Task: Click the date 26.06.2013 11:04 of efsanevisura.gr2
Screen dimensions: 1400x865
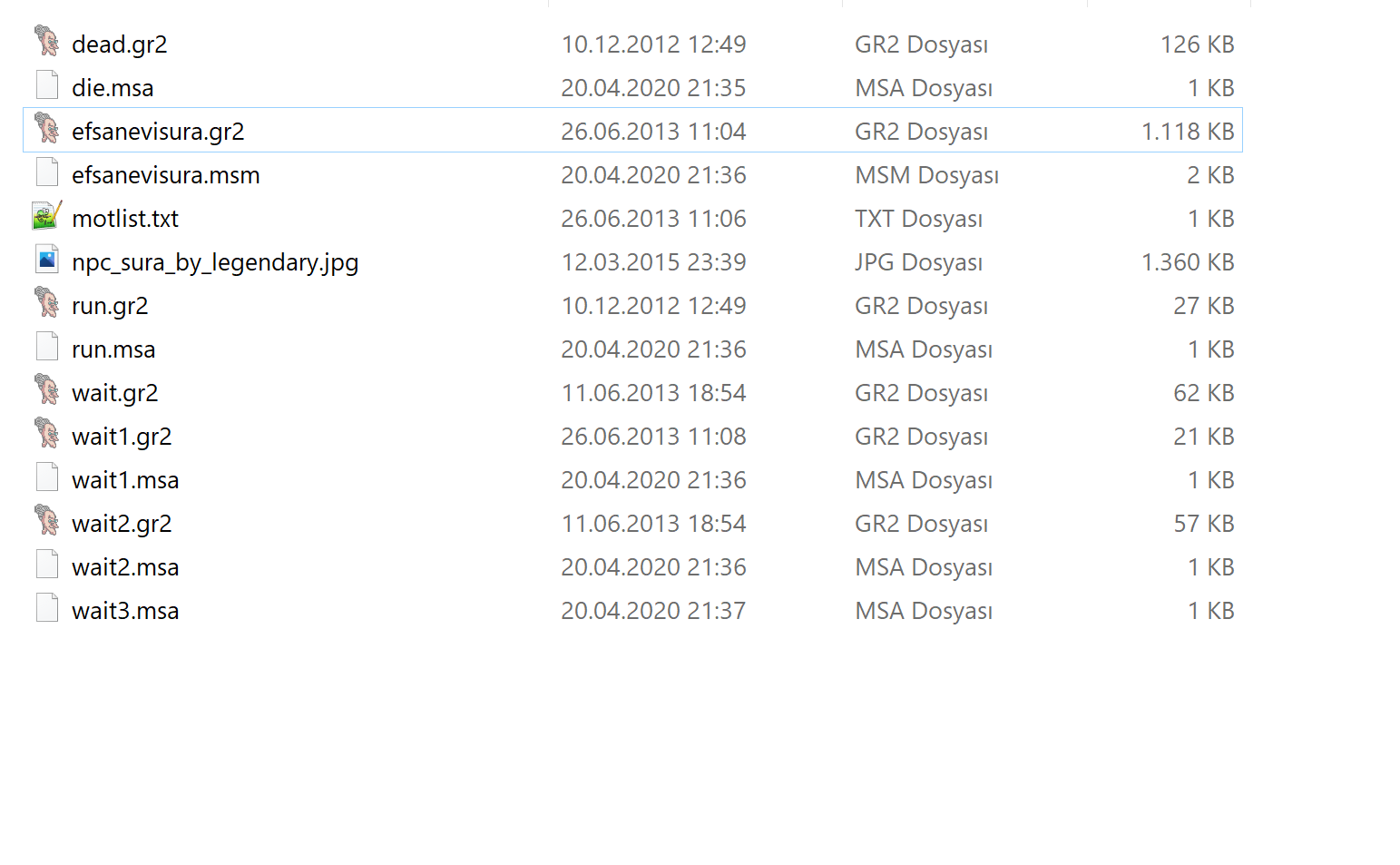Action: pyautogui.click(x=653, y=132)
